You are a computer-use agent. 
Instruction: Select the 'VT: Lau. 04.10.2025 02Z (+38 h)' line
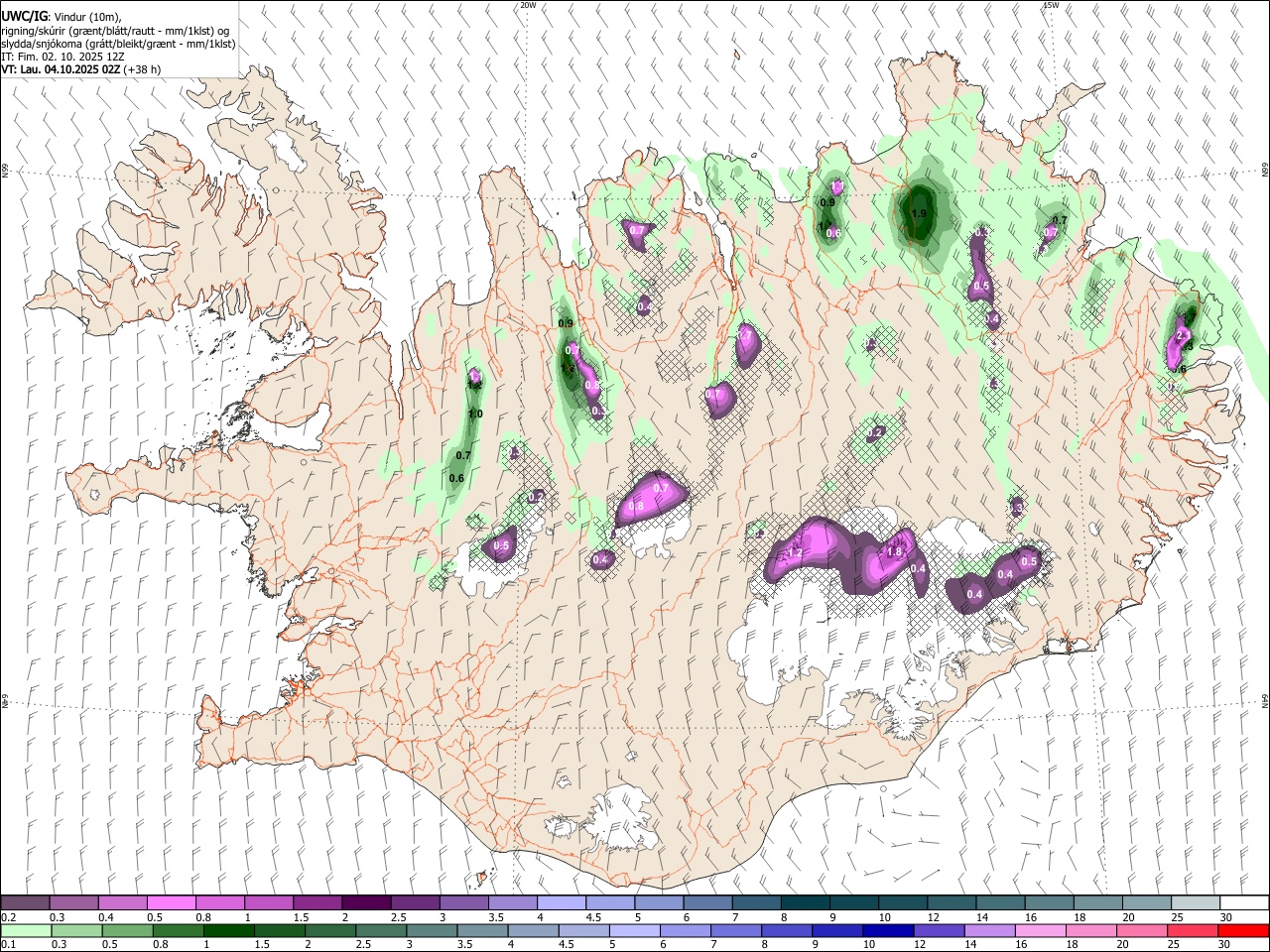[81, 69]
